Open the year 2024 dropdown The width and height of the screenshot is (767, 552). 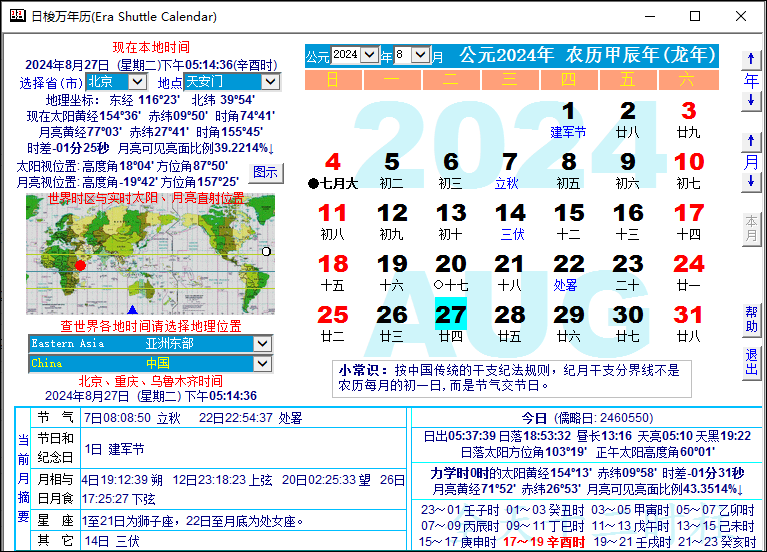click(370, 54)
